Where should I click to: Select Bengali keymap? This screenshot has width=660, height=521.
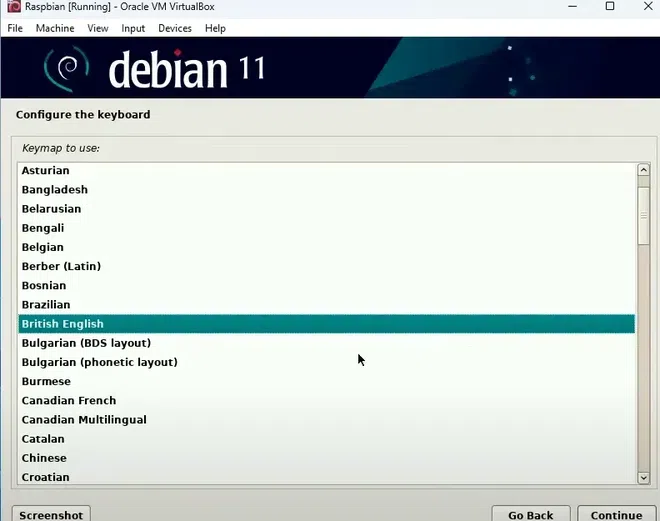327,228
